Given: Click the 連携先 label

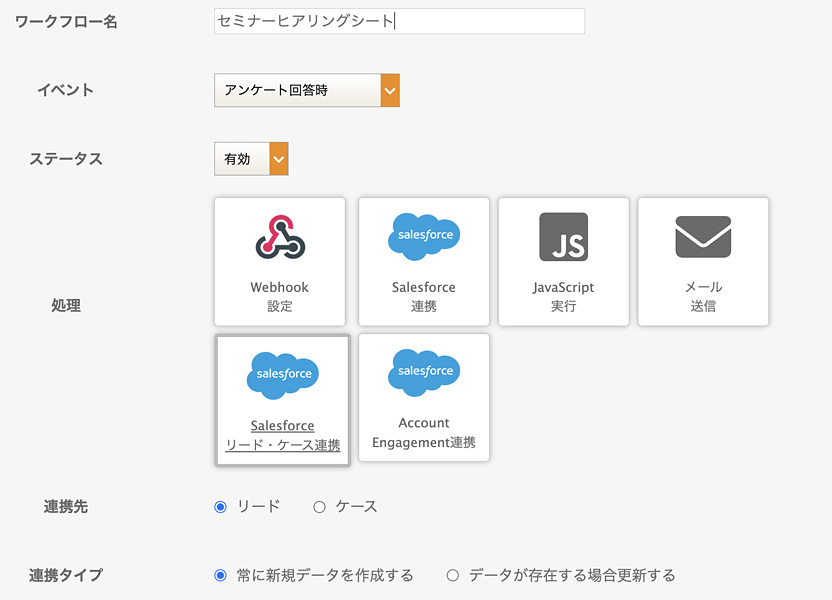Looking at the screenshot, I should (x=66, y=507).
